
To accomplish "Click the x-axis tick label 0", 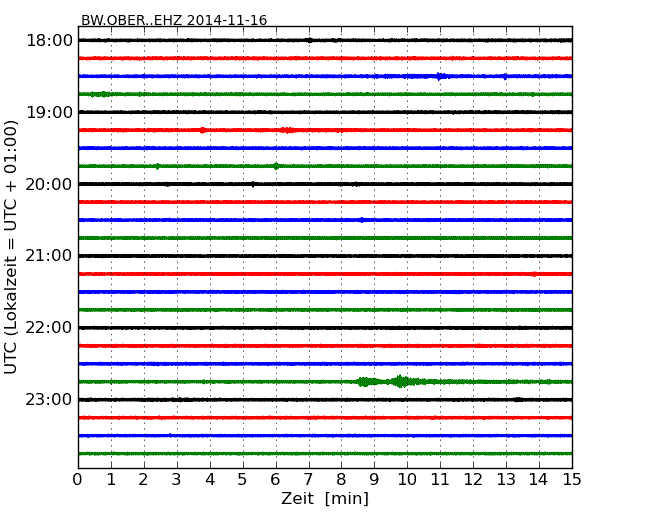I will click(78, 480).
